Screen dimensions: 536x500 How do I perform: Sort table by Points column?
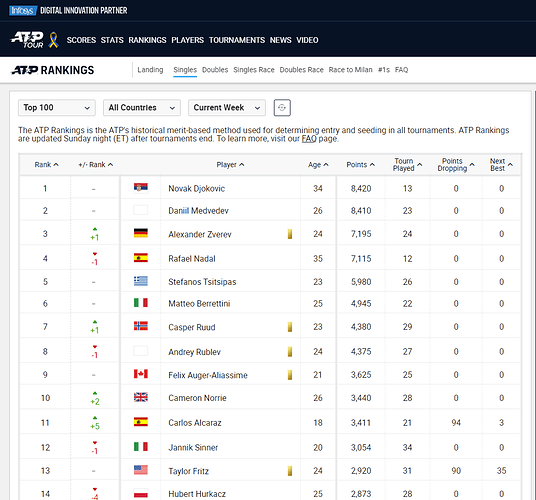(x=361, y=165)
